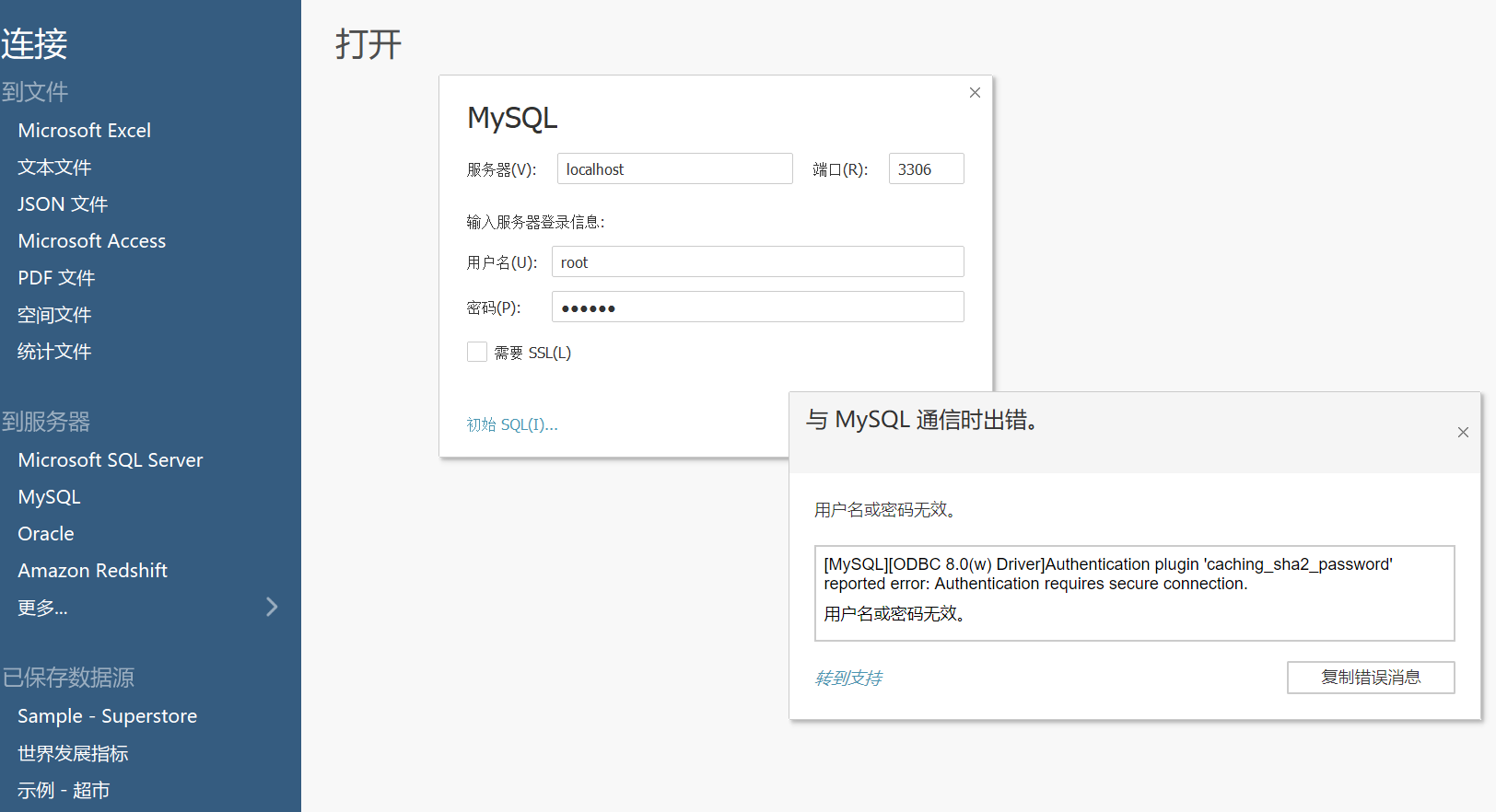
Task: Select Microsoft Excel connector
Action: click(x=84, y=131)
